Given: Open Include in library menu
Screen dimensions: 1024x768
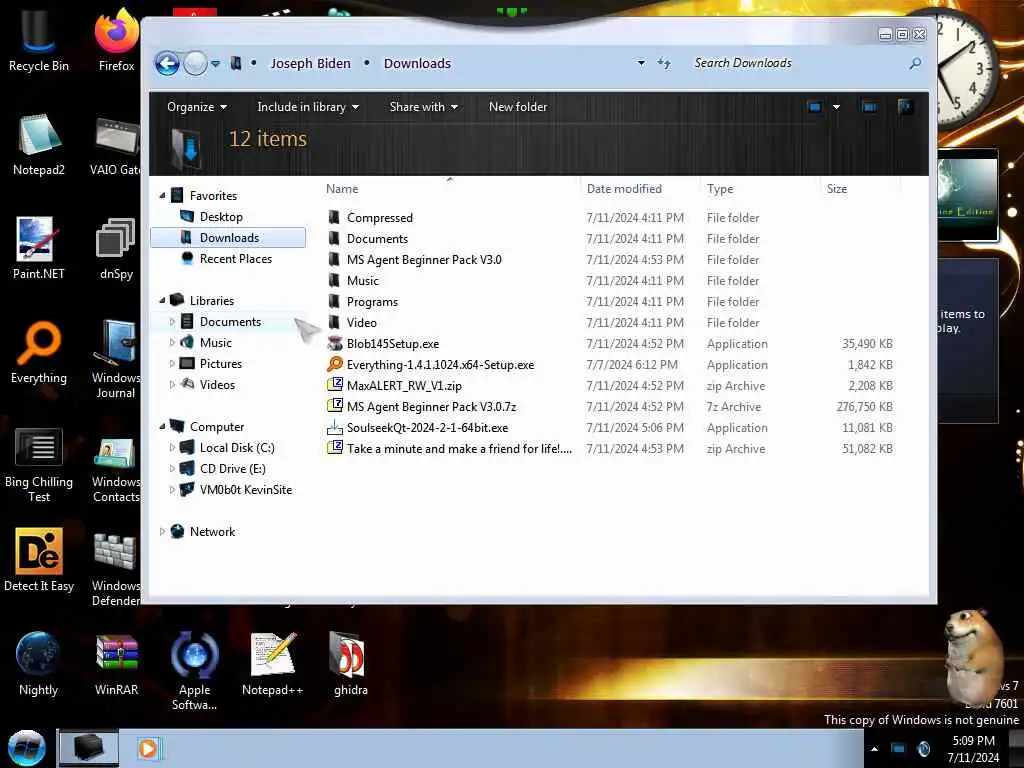Looking at the screenshot, I should point(308,106).
